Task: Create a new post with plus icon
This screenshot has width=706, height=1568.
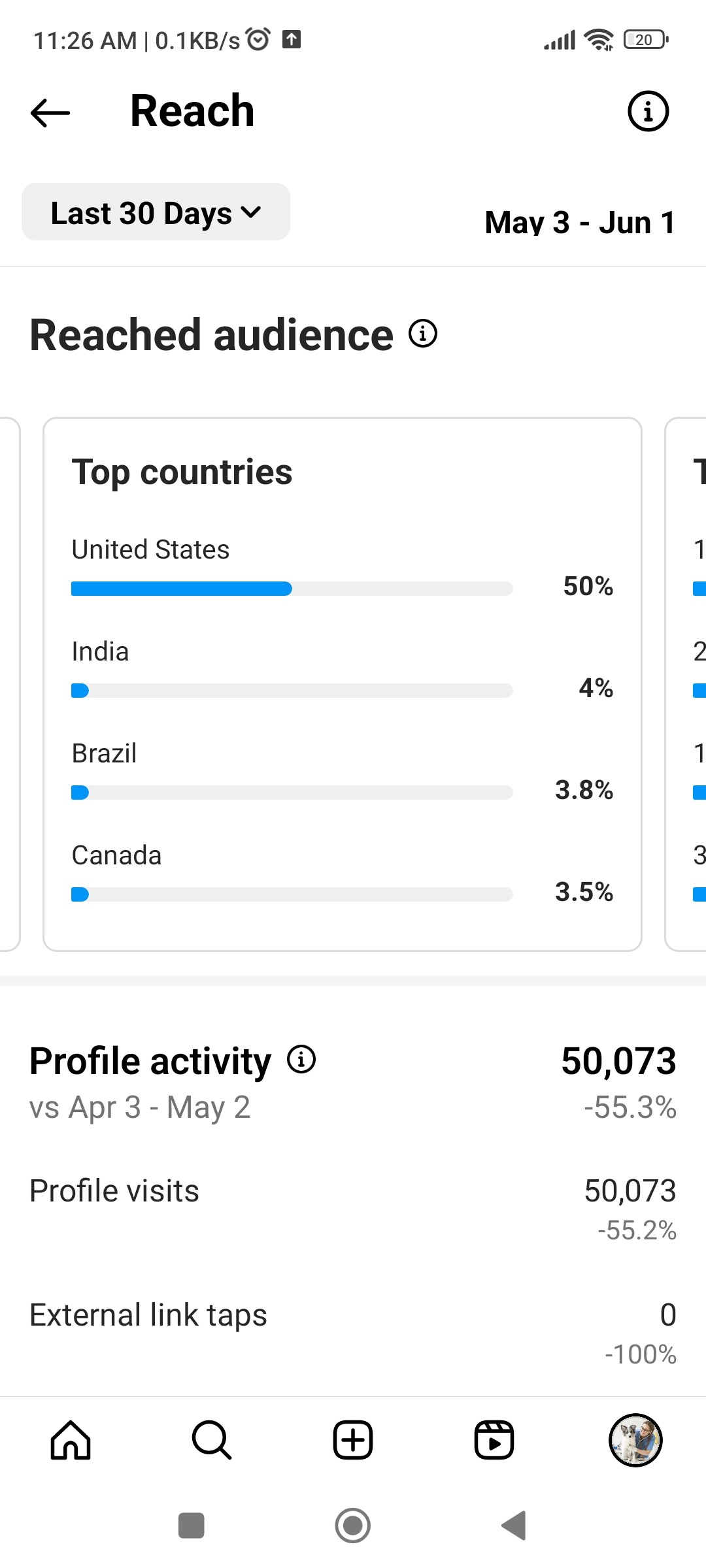Action: coord(353,1440)
